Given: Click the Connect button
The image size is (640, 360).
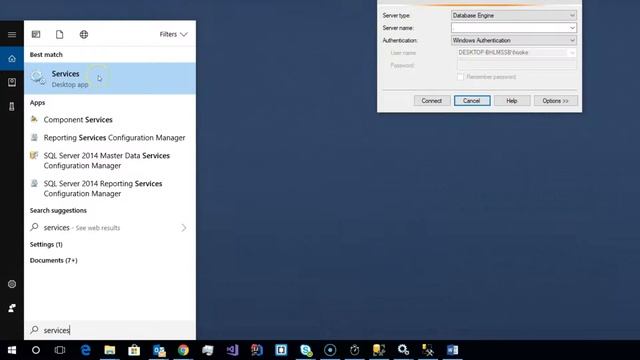Looking at the screenshot, I should [432, 101].
